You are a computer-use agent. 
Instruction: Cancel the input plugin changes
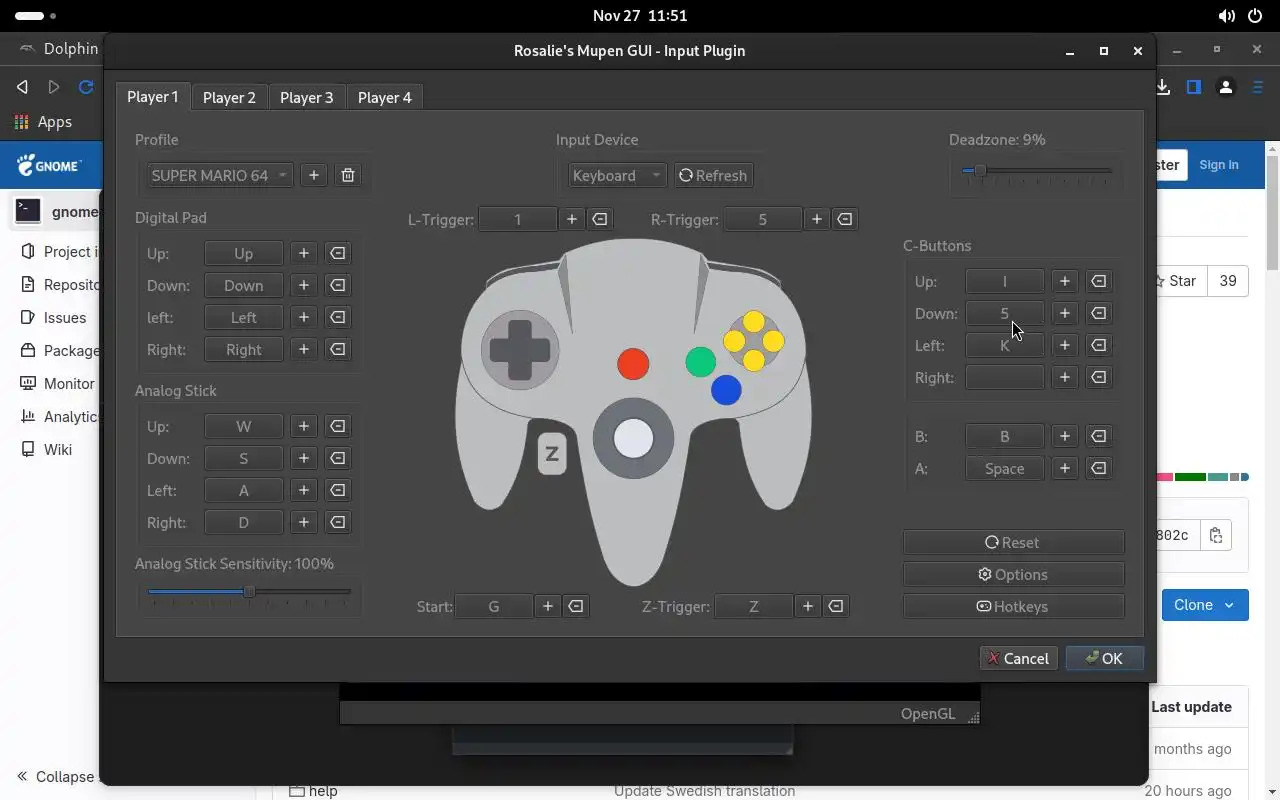pos(1018,658)
